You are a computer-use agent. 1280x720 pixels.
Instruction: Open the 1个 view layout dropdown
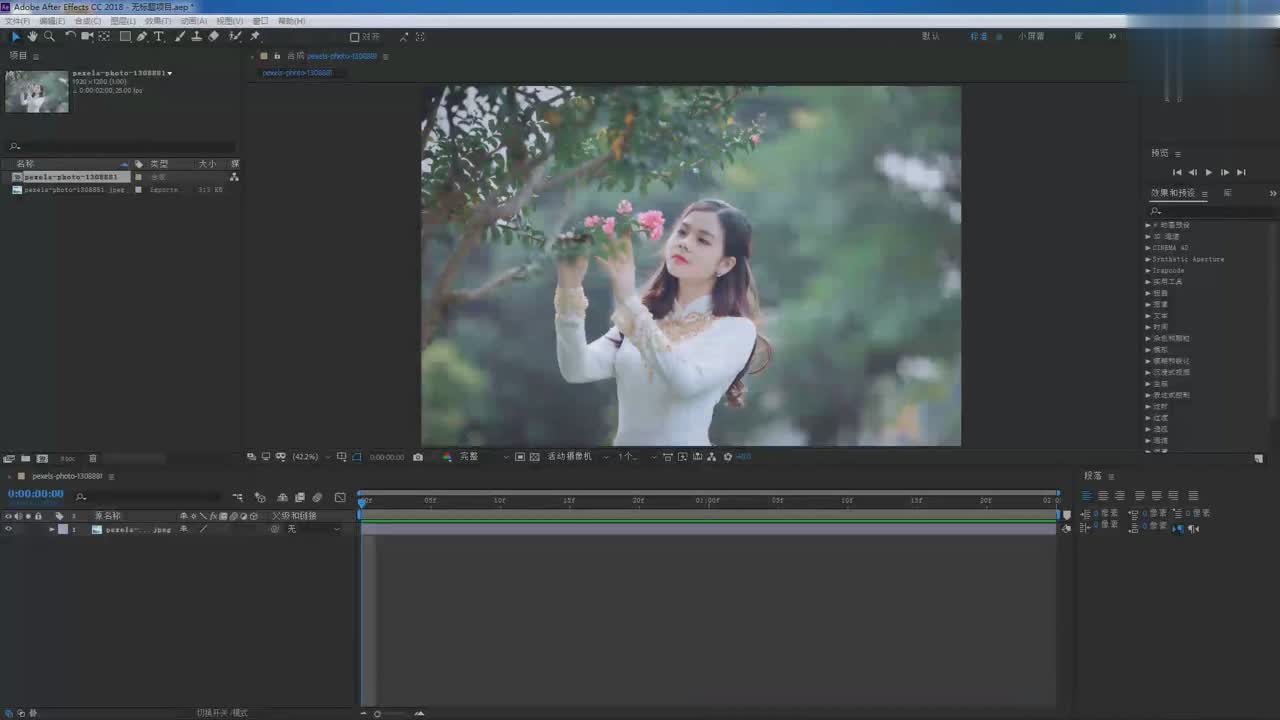click(636, 457)
